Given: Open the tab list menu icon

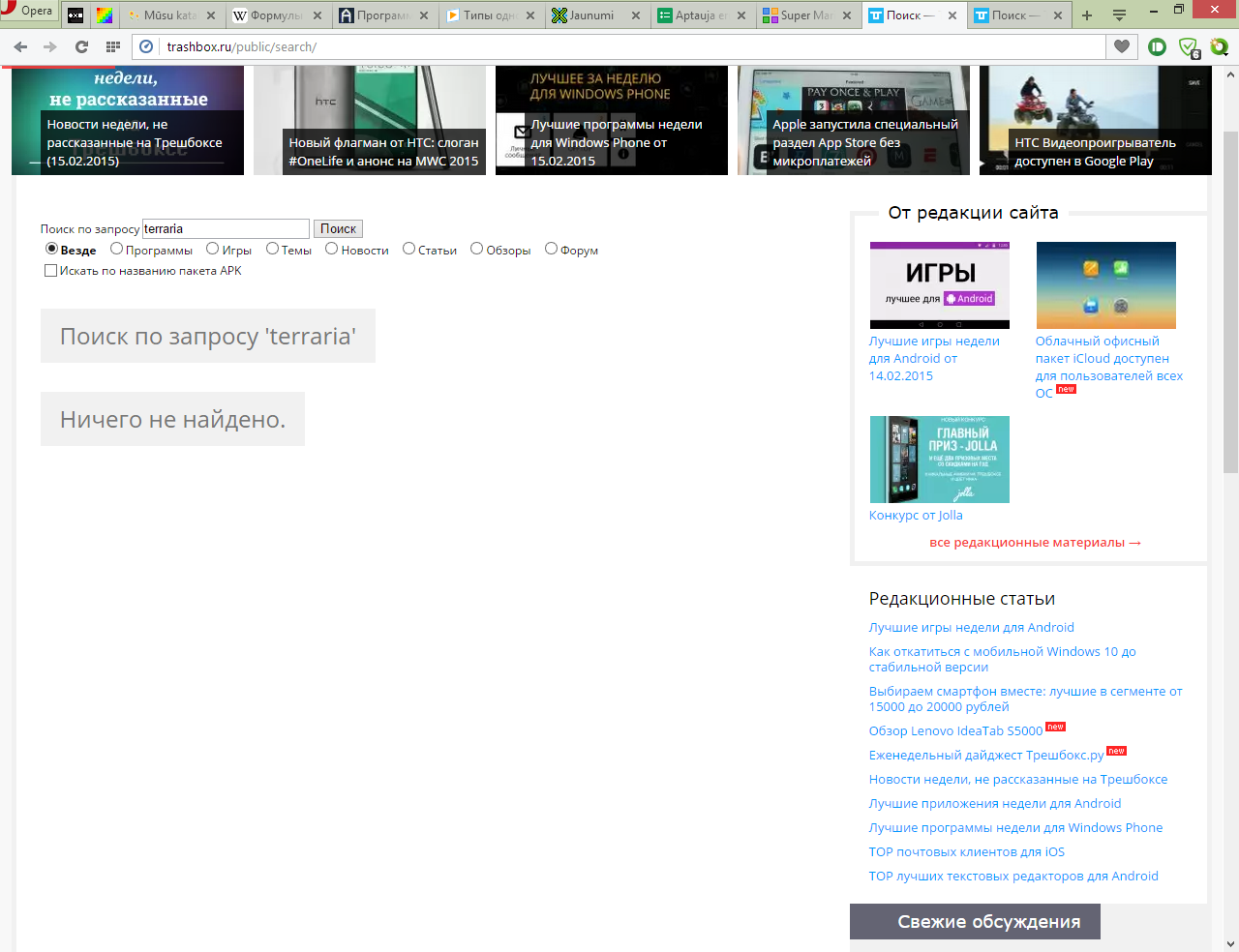Looking at the screenshot, I should tap(1119, 15).
